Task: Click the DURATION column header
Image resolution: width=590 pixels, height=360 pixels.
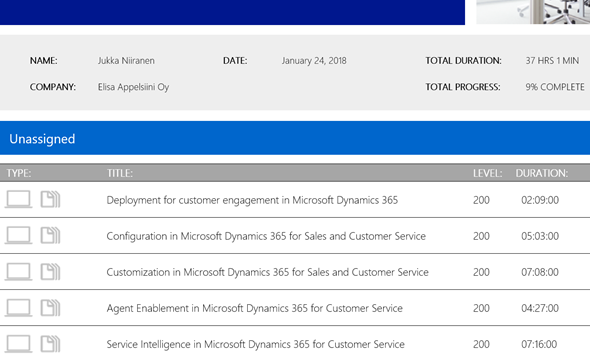Action: pos(541,173)
